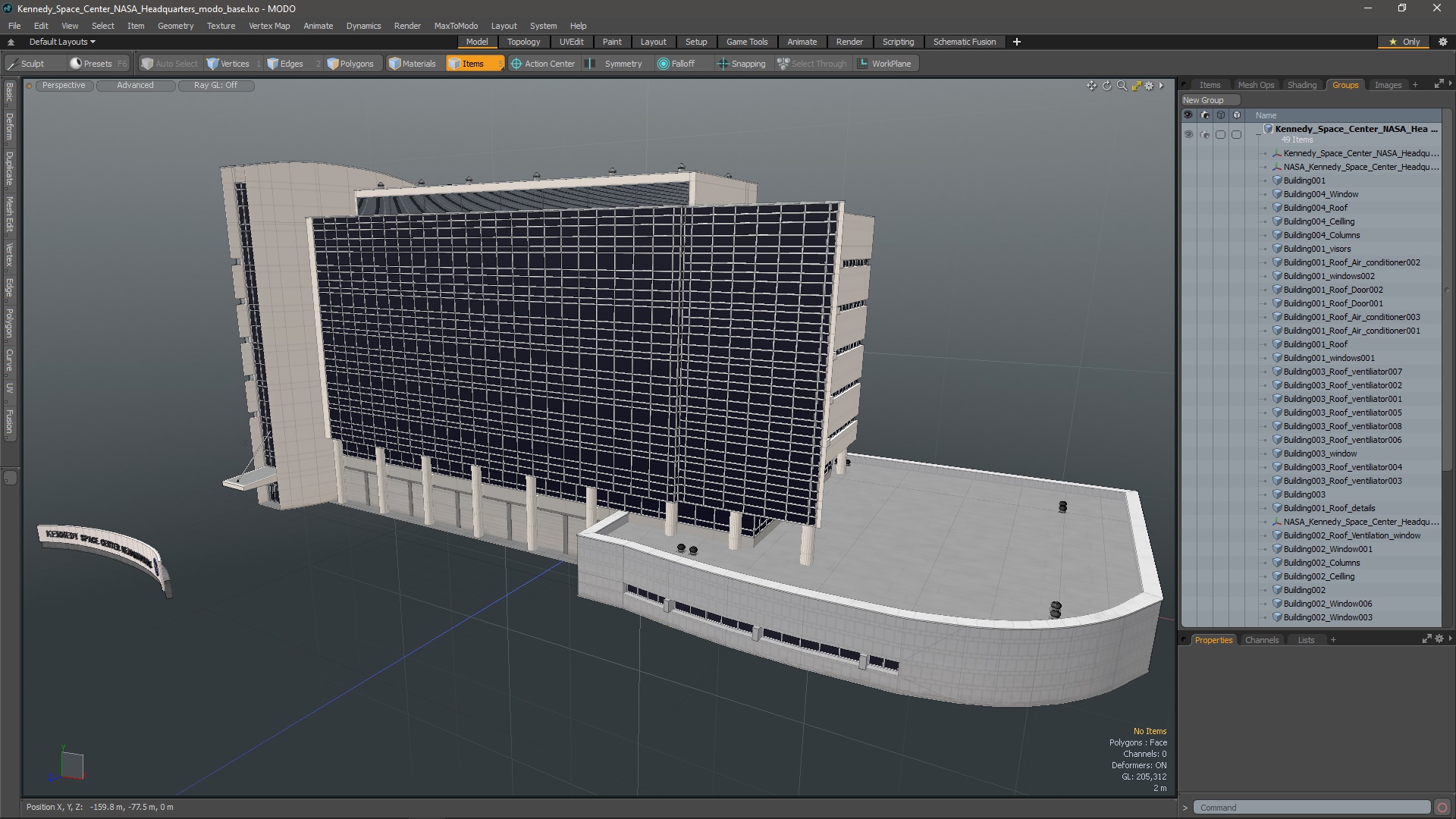The height and width of the screenshot is (819, 1456).
Task: Switch to the Channels tab
Action: [x=1261, y=640]
